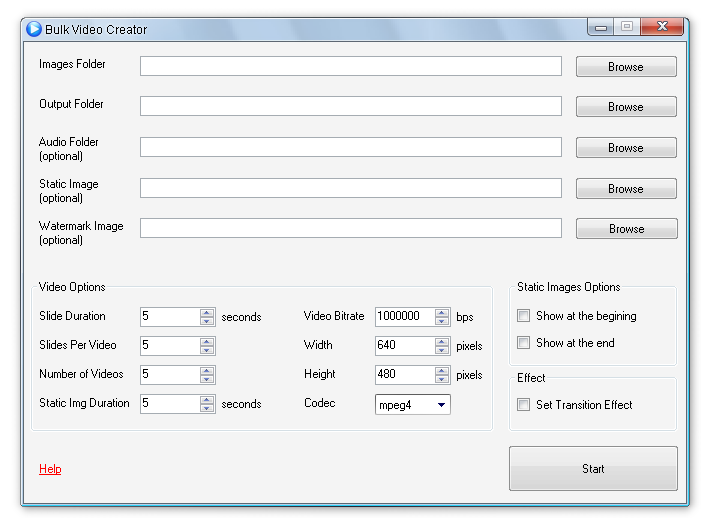Click Browse button for Output Folder
Viewport: 709px width, 524px height.
point(626,106)
